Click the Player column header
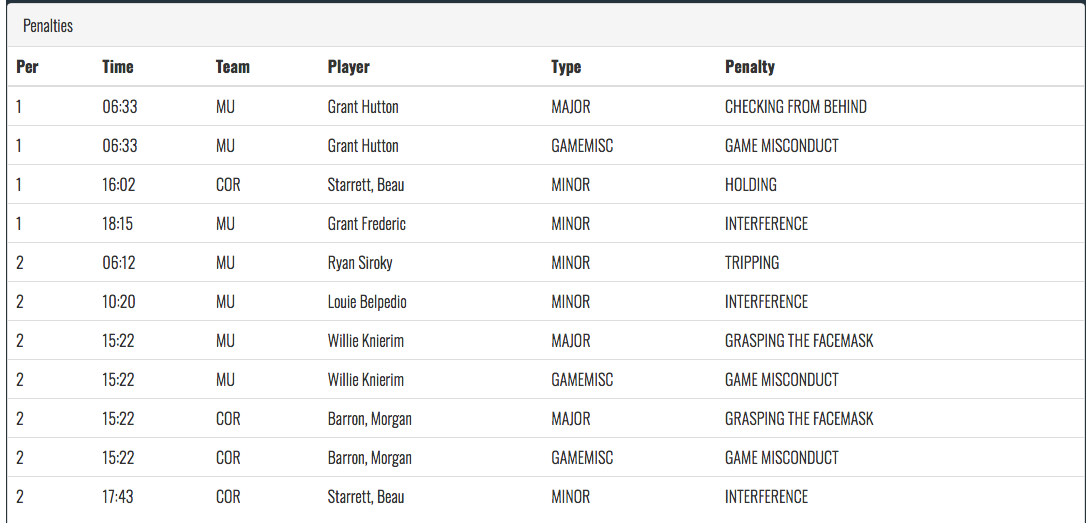This screenshot has width=1089, height=523. tap(349, 67)
